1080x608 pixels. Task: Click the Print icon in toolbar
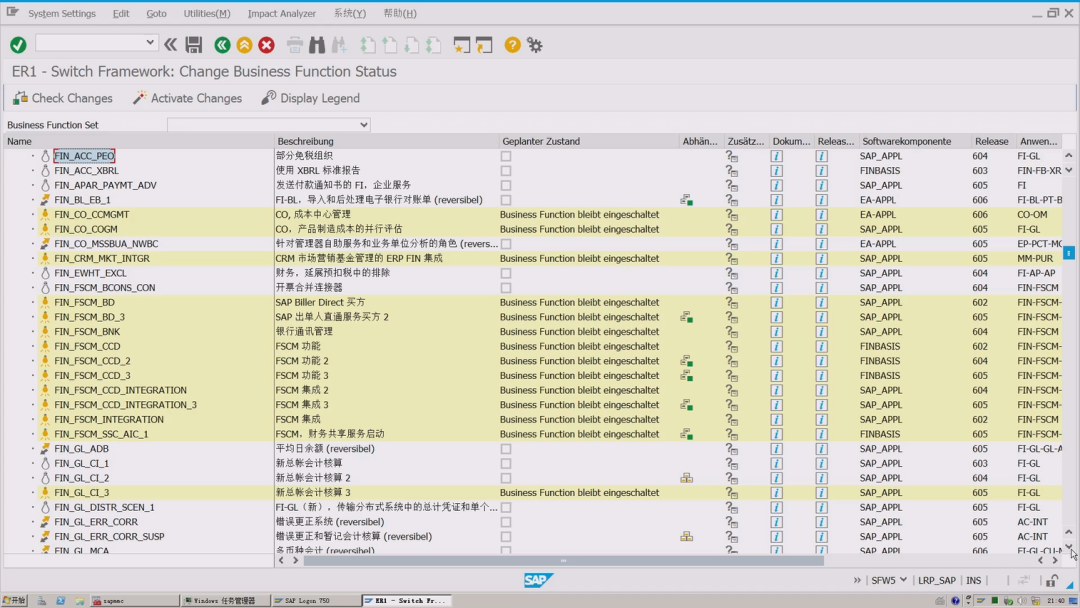295,45
